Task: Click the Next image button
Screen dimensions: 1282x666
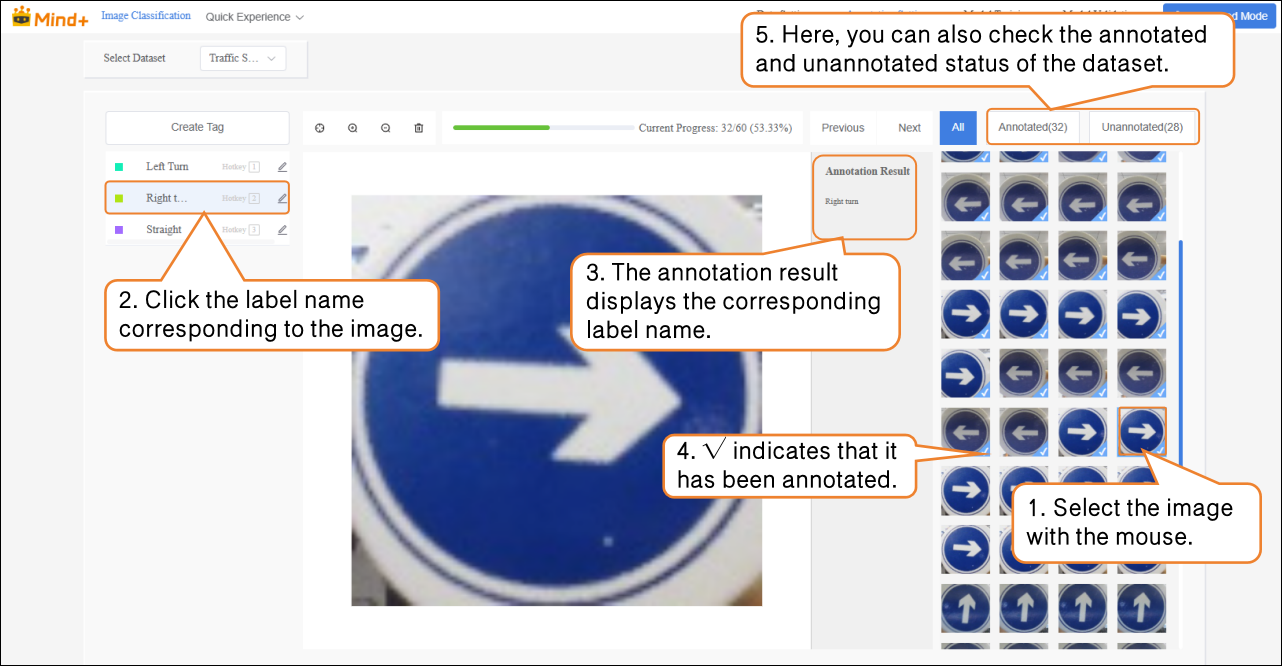Action: pos(909,128)
